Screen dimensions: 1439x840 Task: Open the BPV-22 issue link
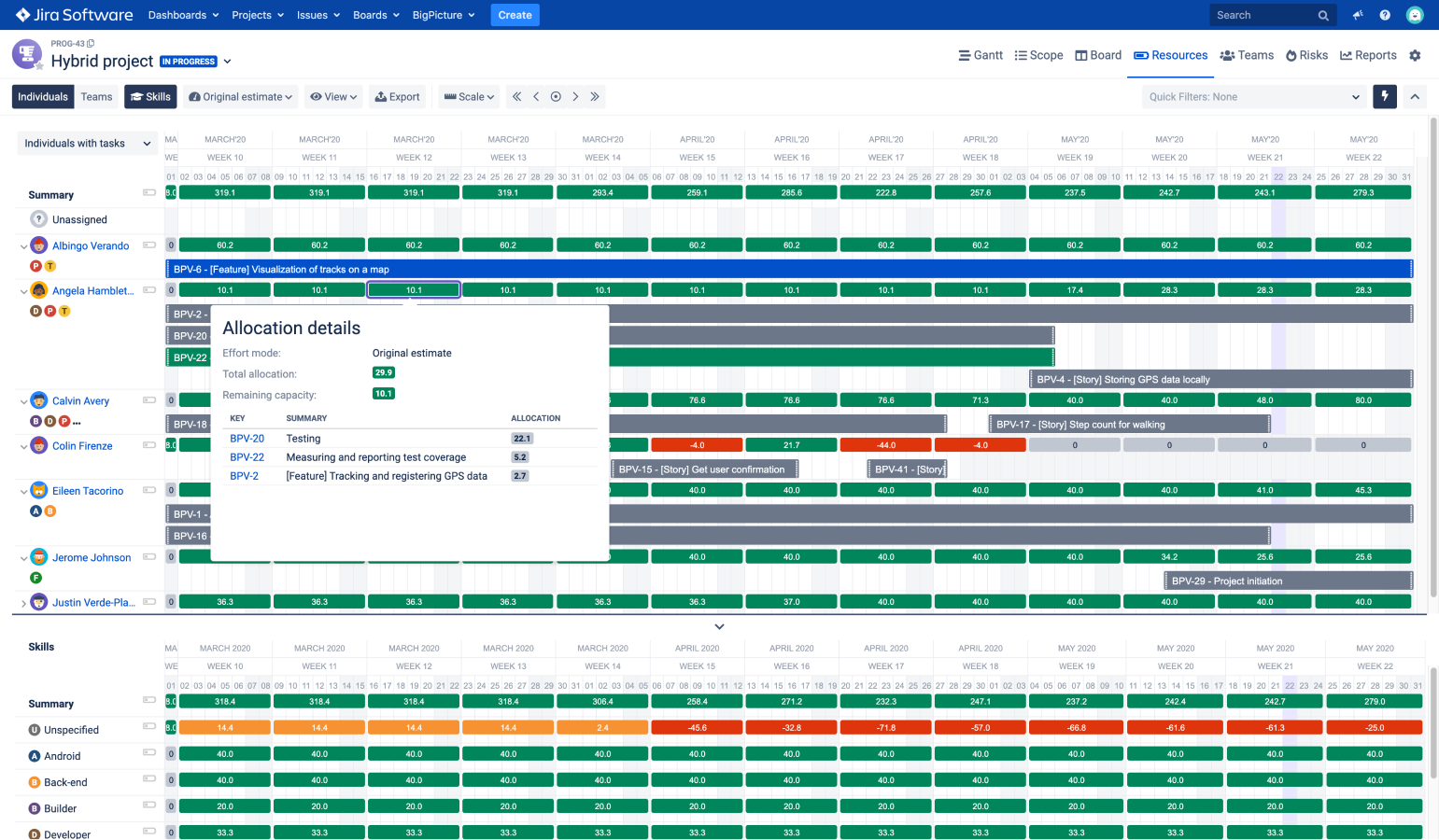click(247, 457)
